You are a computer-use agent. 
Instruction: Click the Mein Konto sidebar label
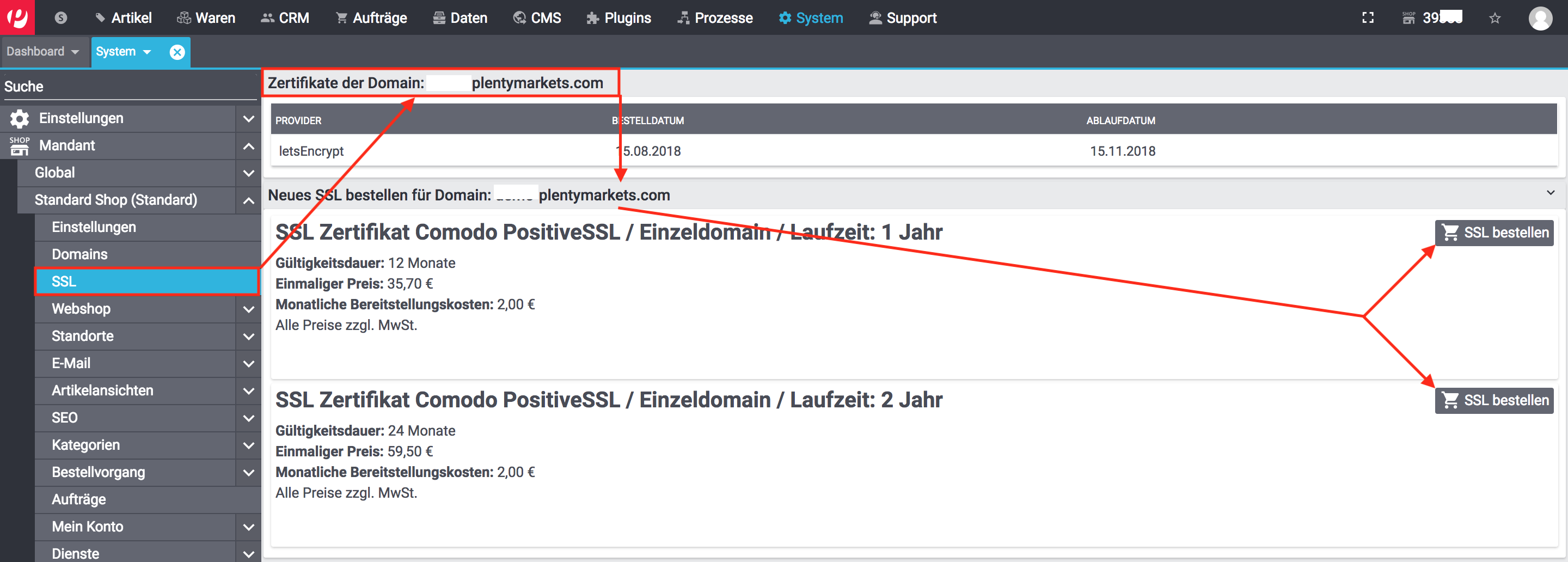tap(88, 527)
